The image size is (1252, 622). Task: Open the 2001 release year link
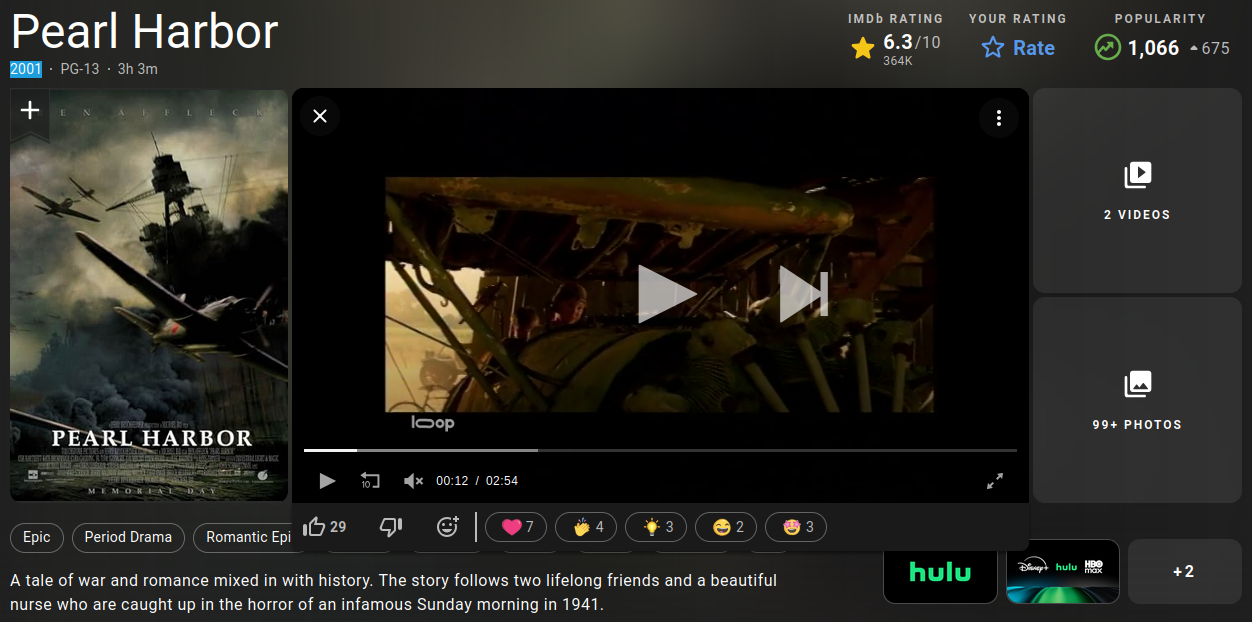click(26, 69)
